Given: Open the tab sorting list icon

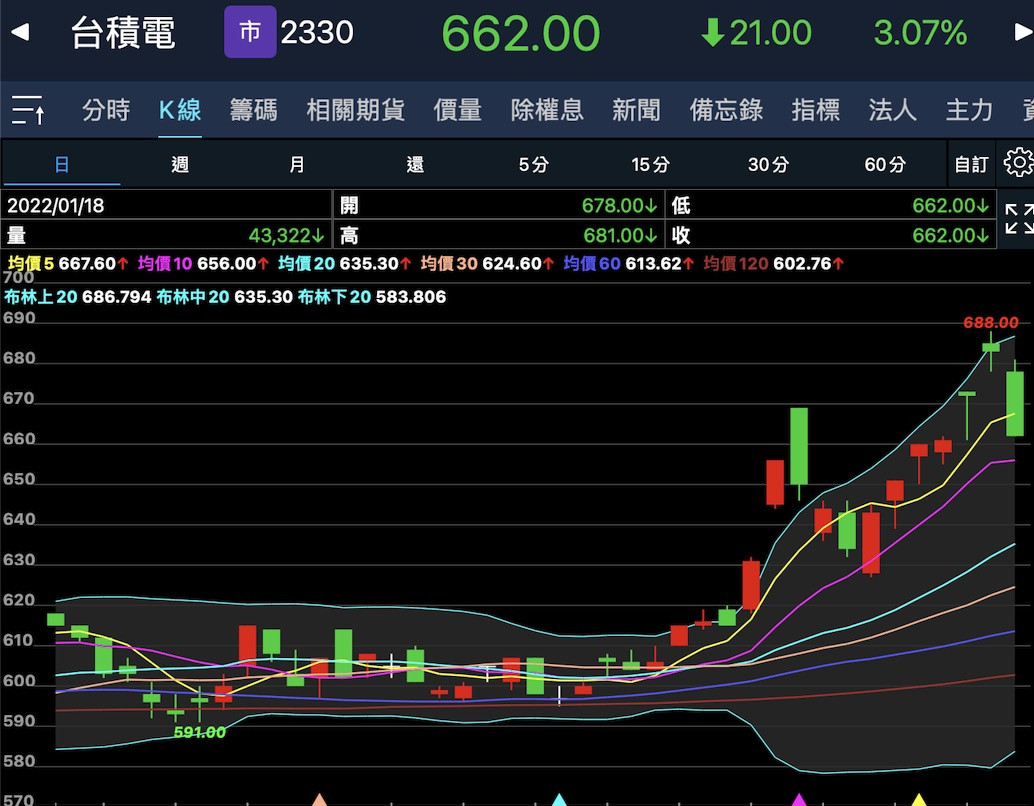Looking at the screenshot, I should 27,110.
